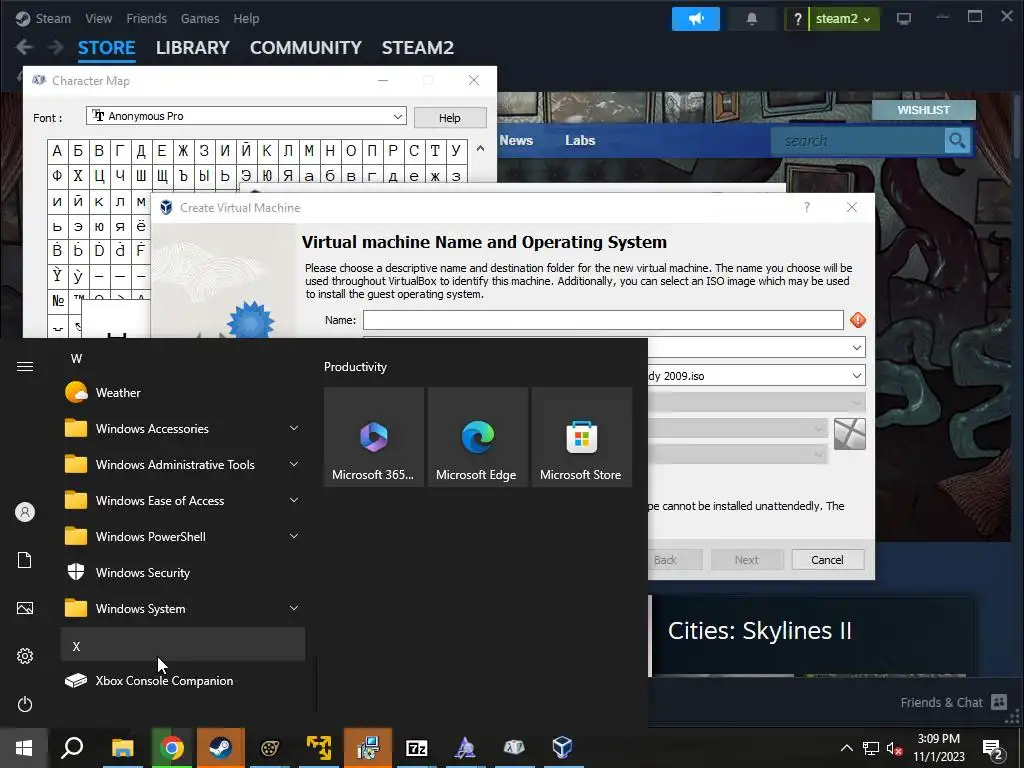Open the View menu in Steam
Screen dimensions: 1024x768
coord(99,18)
